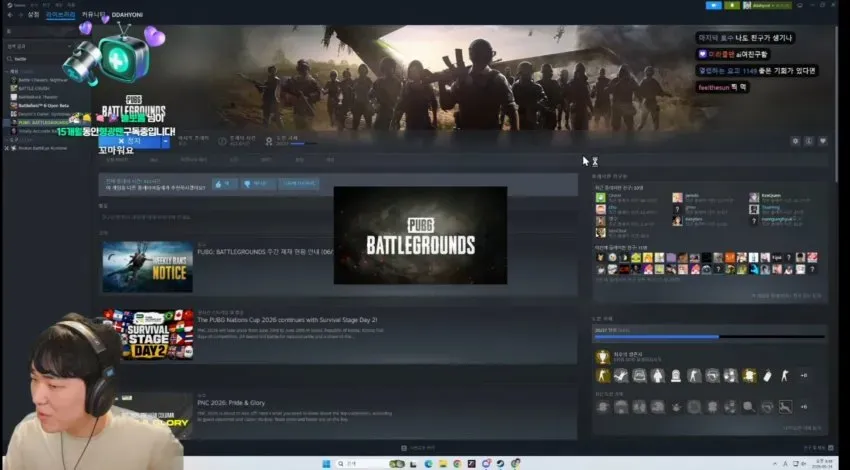The image size is (850, 470).
Task: Open the 'view my achievements' link at panel bottom
Action: click(802, 428)
